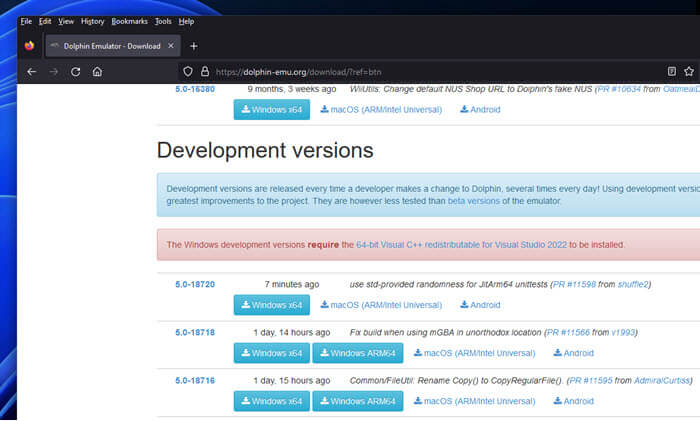Viewport: 700px width, 421px height.
Task: Download macOS build for 5.0-18718
Action: 474,353
